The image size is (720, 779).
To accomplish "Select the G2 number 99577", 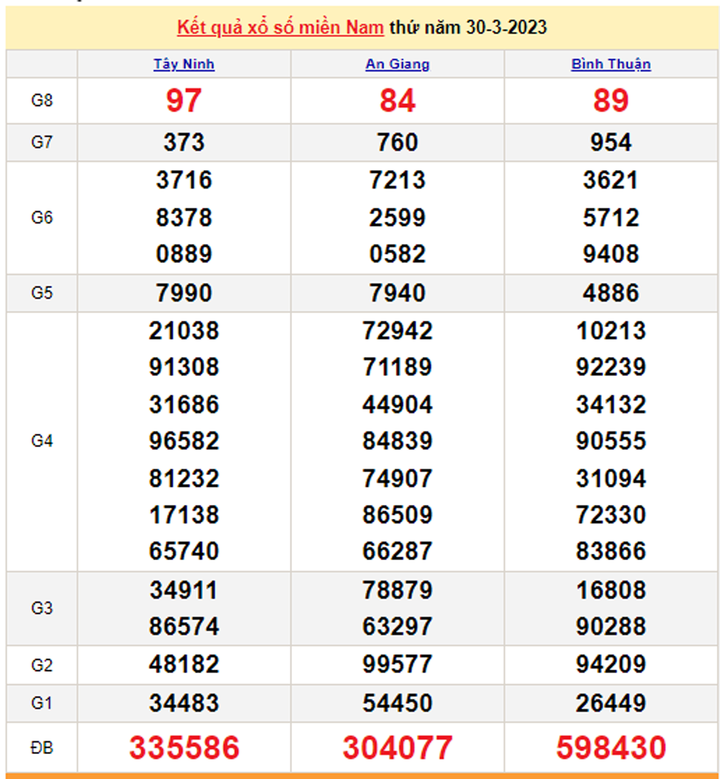I will coord(397,665).
